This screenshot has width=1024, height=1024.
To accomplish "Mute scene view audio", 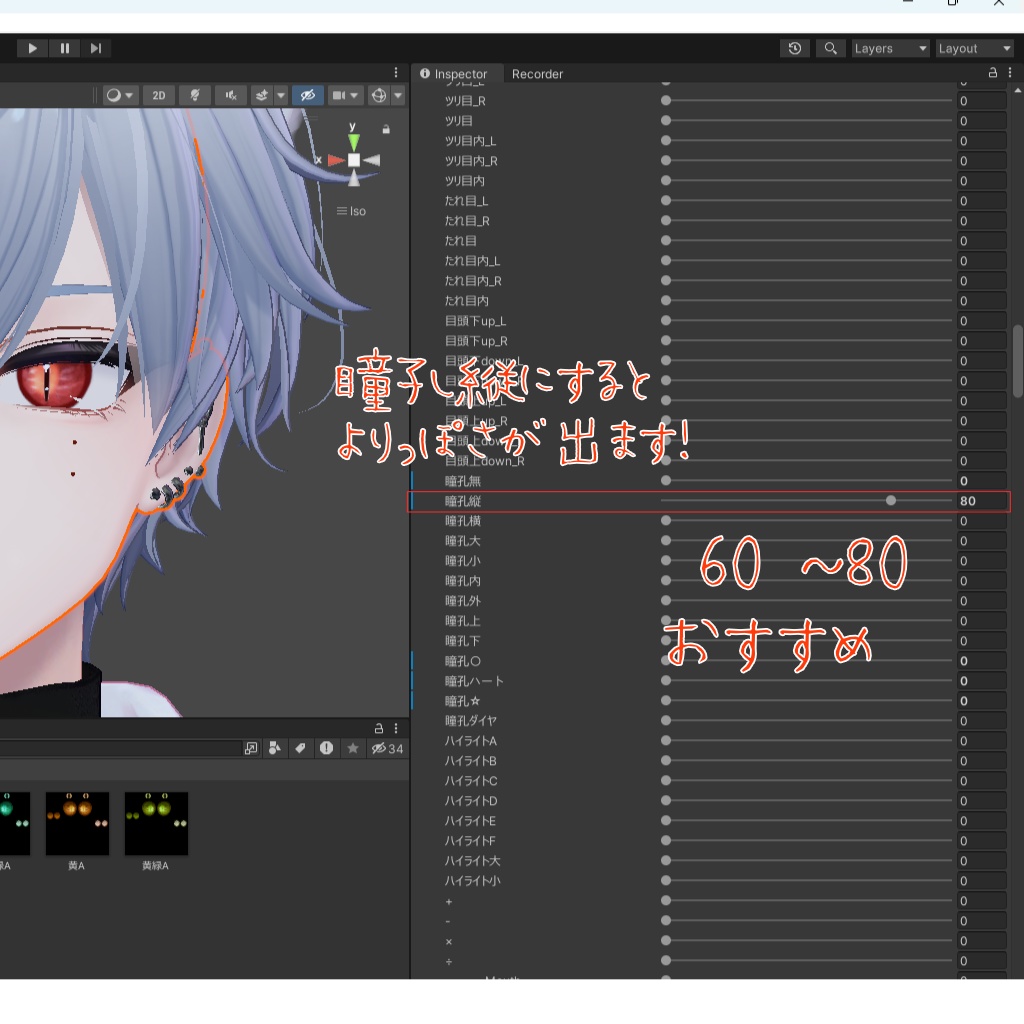I will pyautogui.click(x=230, y=95).
